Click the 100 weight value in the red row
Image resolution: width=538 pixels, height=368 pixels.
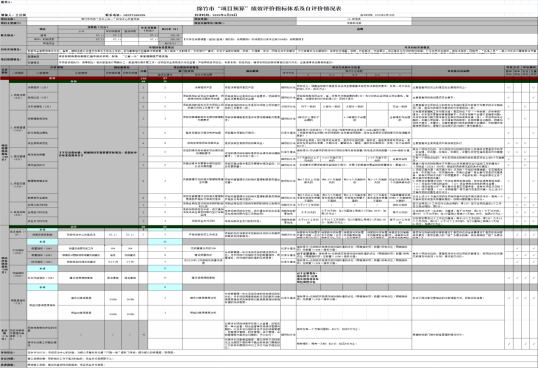point(143,78)
